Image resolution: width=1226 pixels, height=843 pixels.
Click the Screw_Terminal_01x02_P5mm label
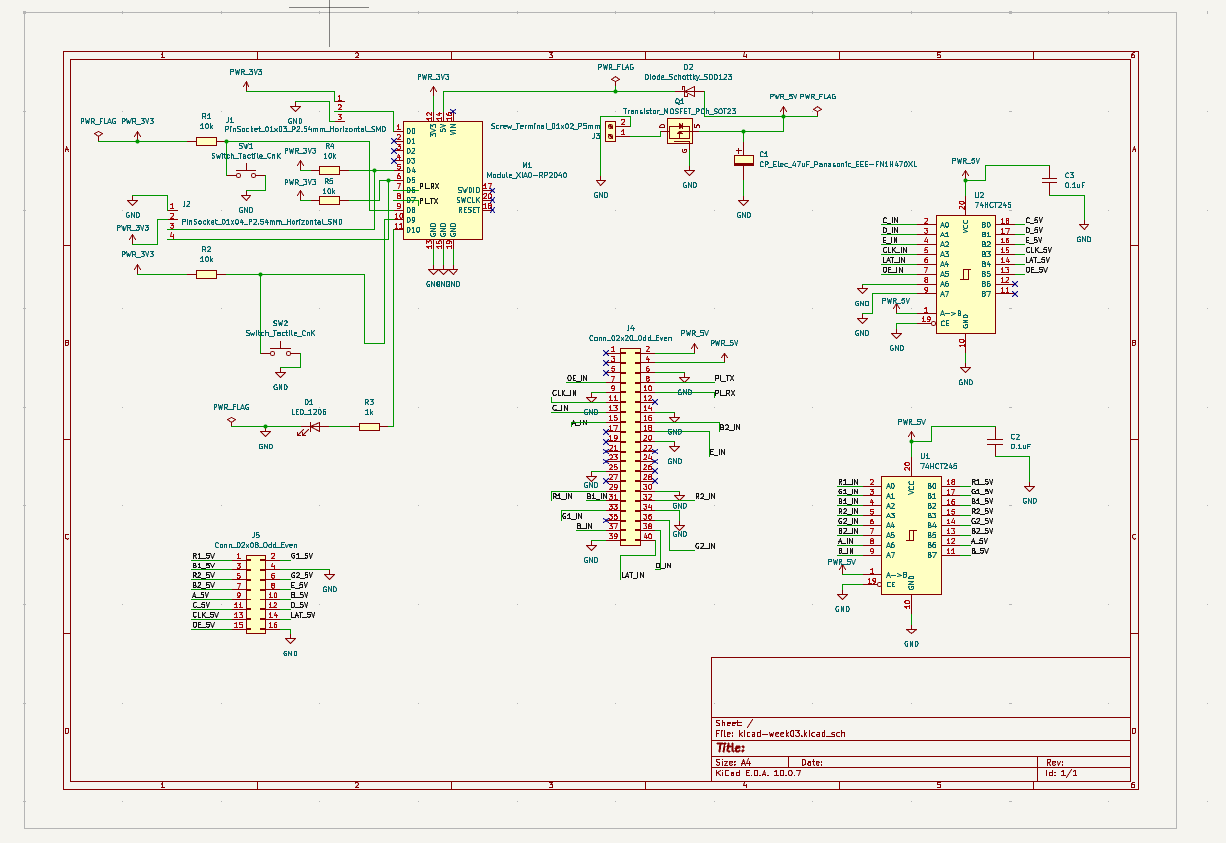(x=545, y=127)
